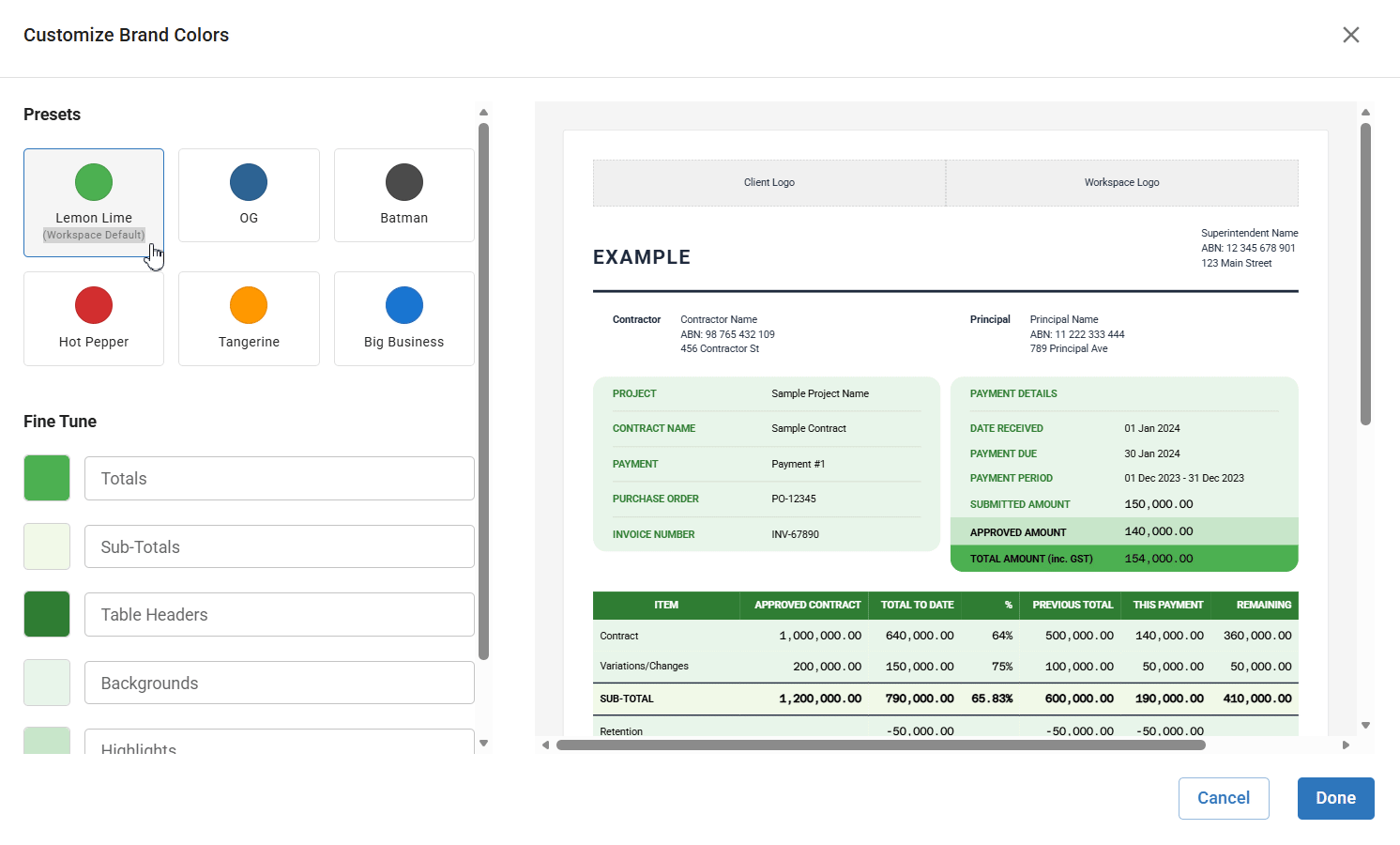
Task: Apply the Batman preset
Action: point(403,195)
